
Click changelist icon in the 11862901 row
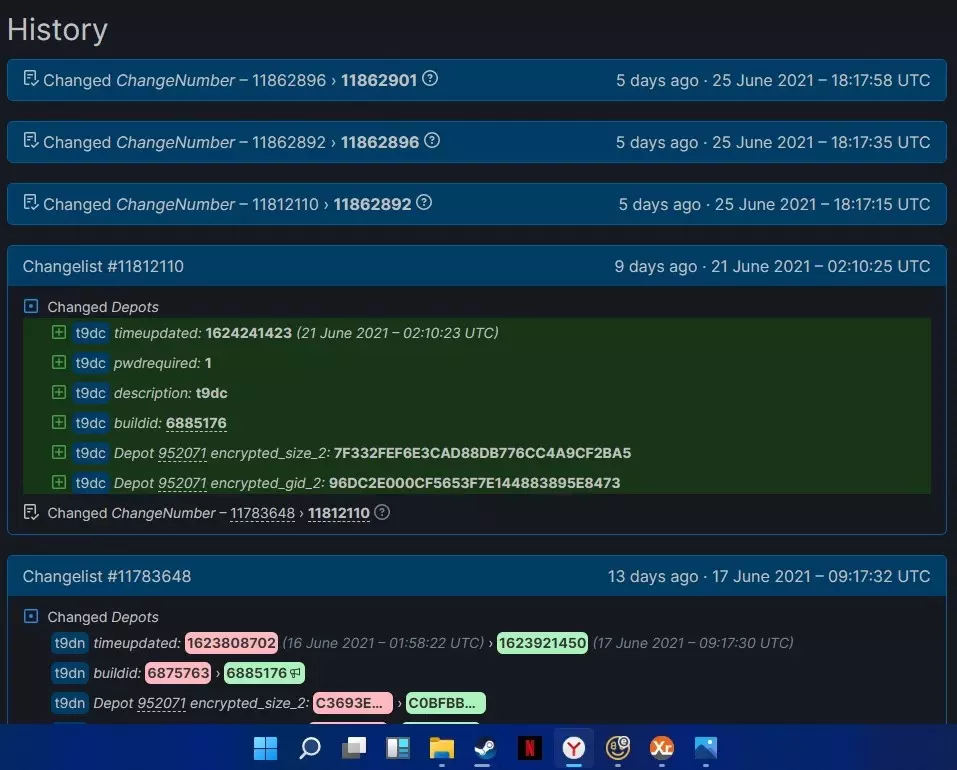pyautogui.click(x=31, y=79)
